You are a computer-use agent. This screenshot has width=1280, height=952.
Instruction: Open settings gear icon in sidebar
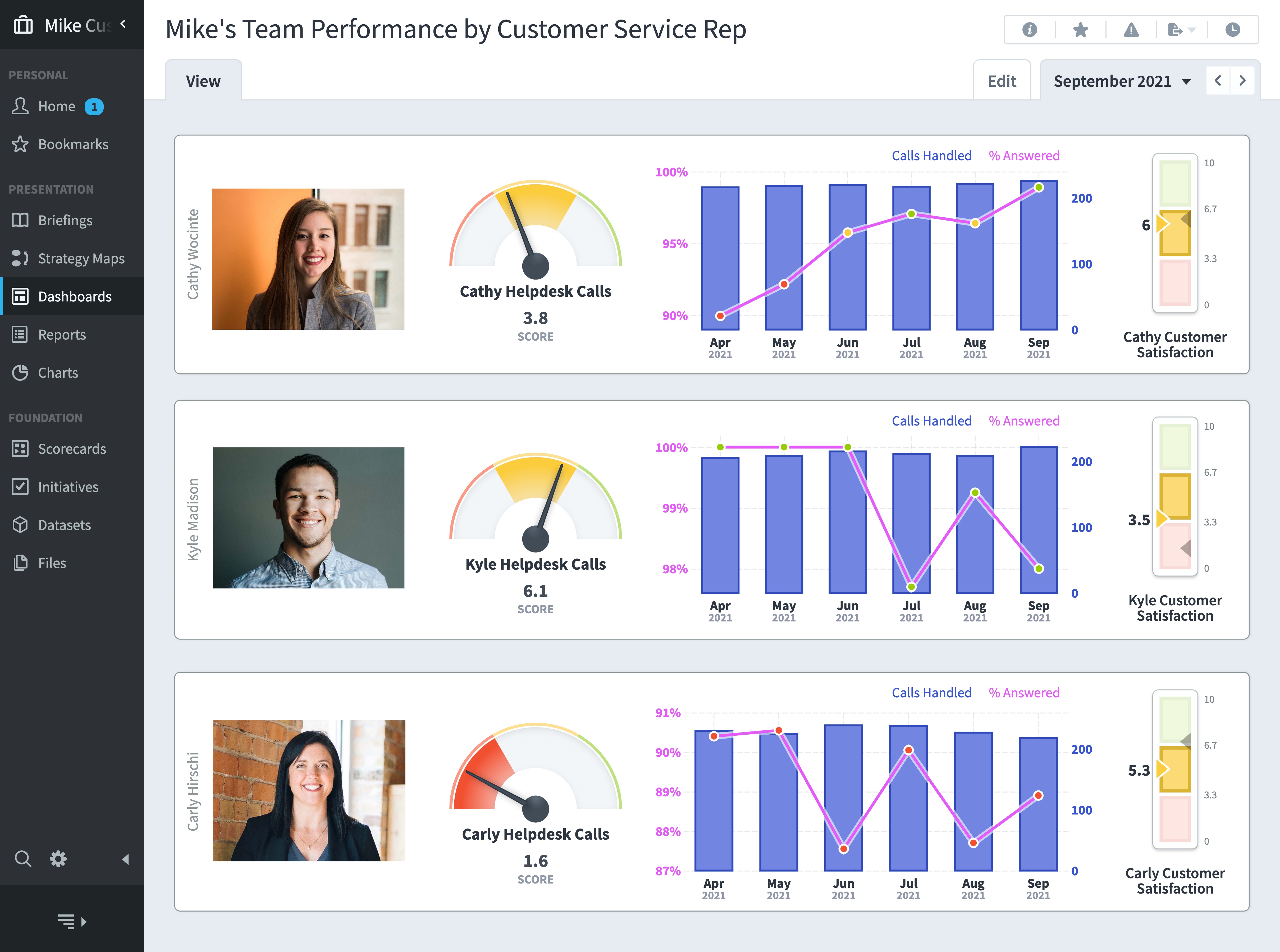coord(58,859)
